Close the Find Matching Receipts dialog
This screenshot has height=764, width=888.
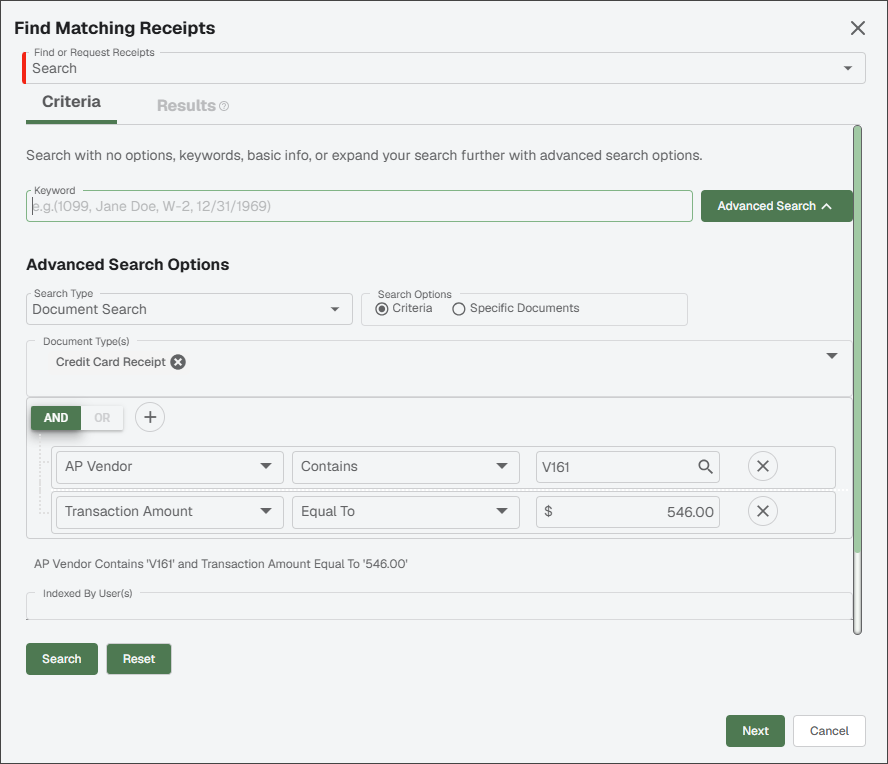point(857,28)
